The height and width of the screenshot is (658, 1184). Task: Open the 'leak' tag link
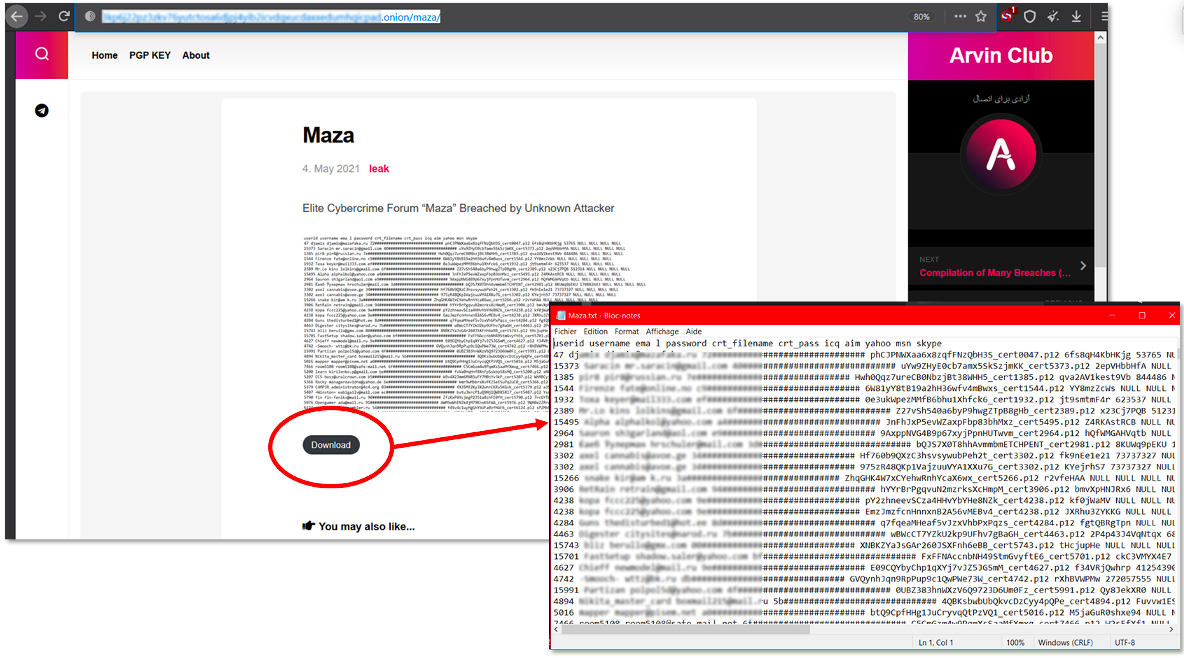(x=379, y=168)
